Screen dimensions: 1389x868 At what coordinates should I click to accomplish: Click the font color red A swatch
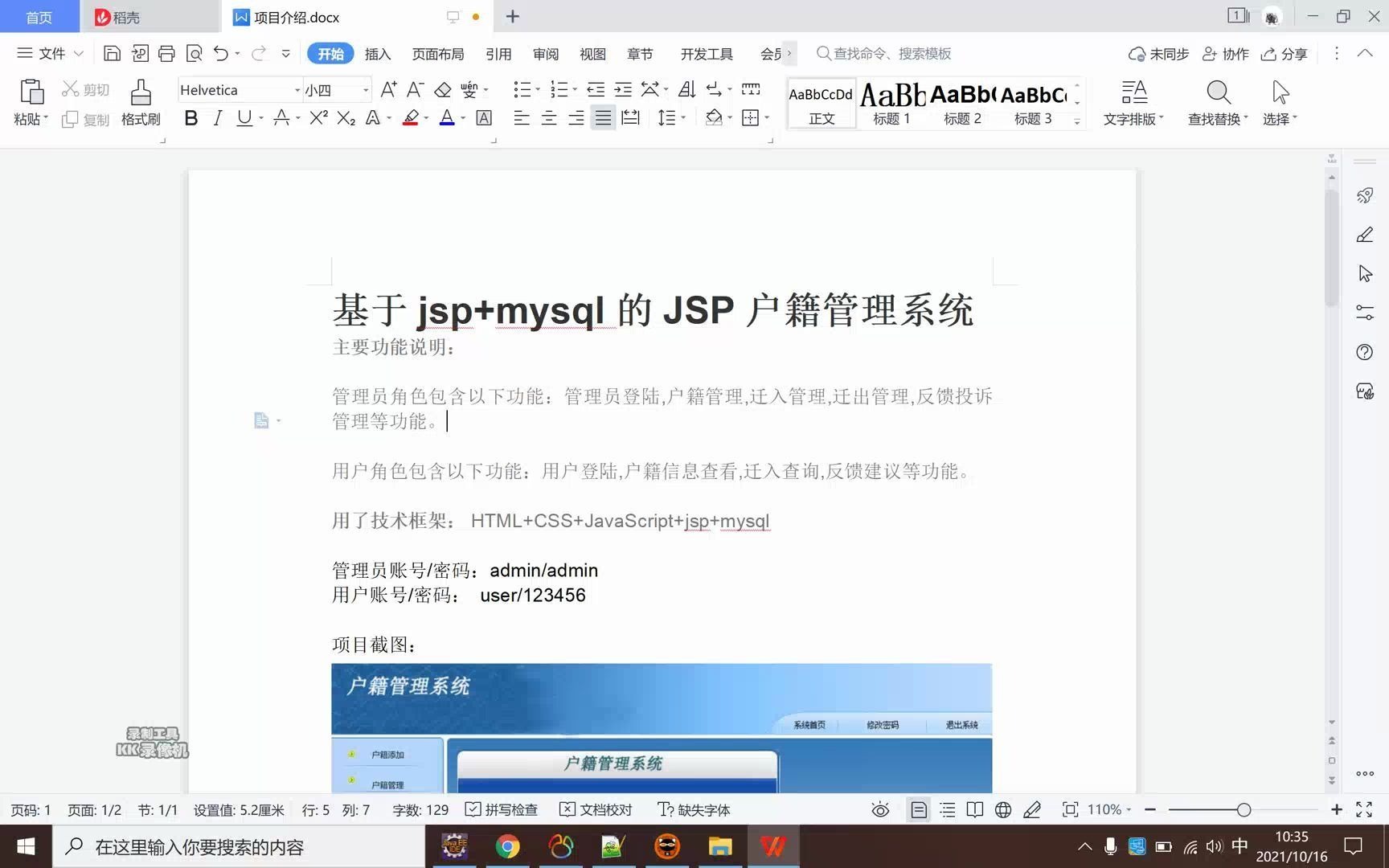[x=447, y=118]
